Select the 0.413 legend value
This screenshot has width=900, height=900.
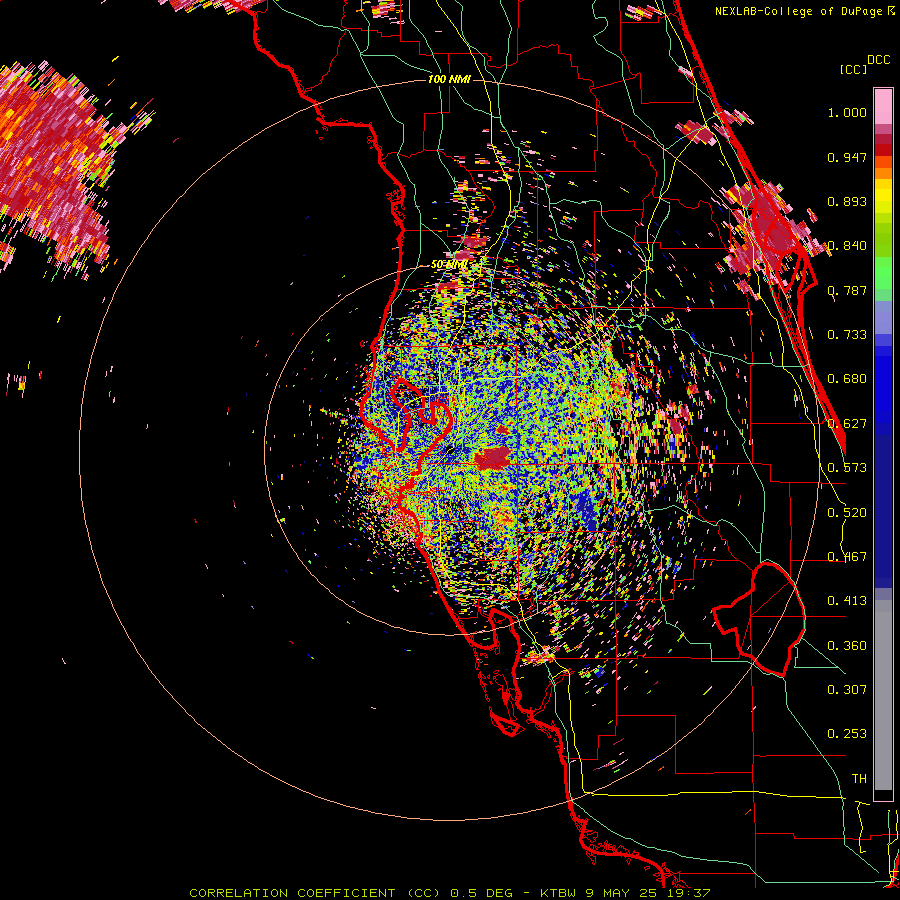847,601
